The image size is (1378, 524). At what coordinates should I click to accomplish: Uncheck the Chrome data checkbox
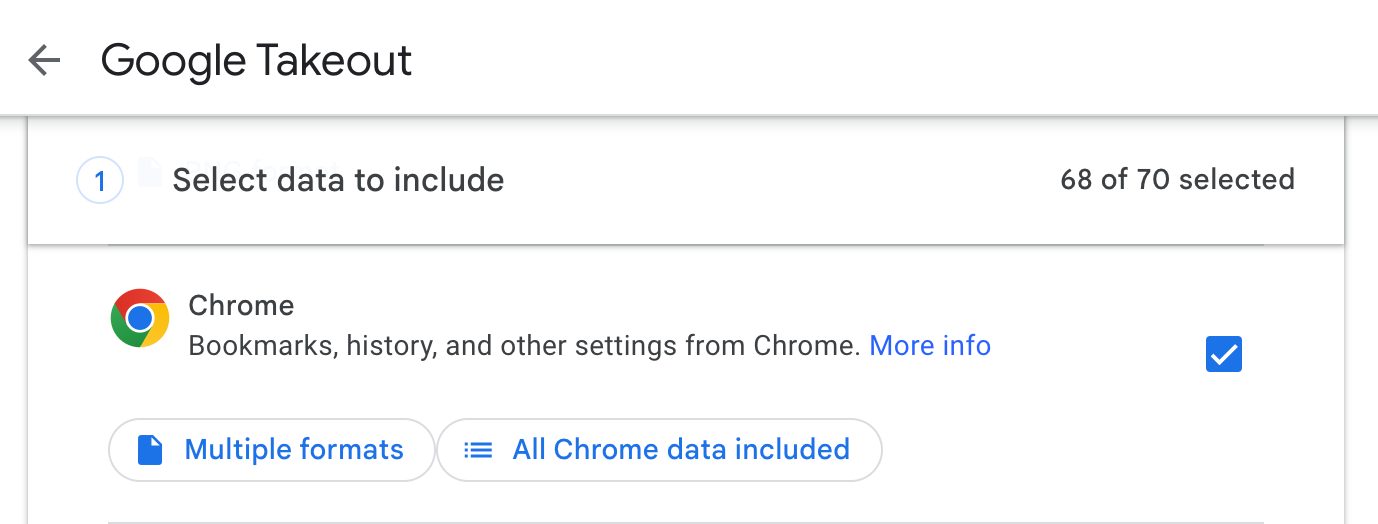coord(1224,354)
